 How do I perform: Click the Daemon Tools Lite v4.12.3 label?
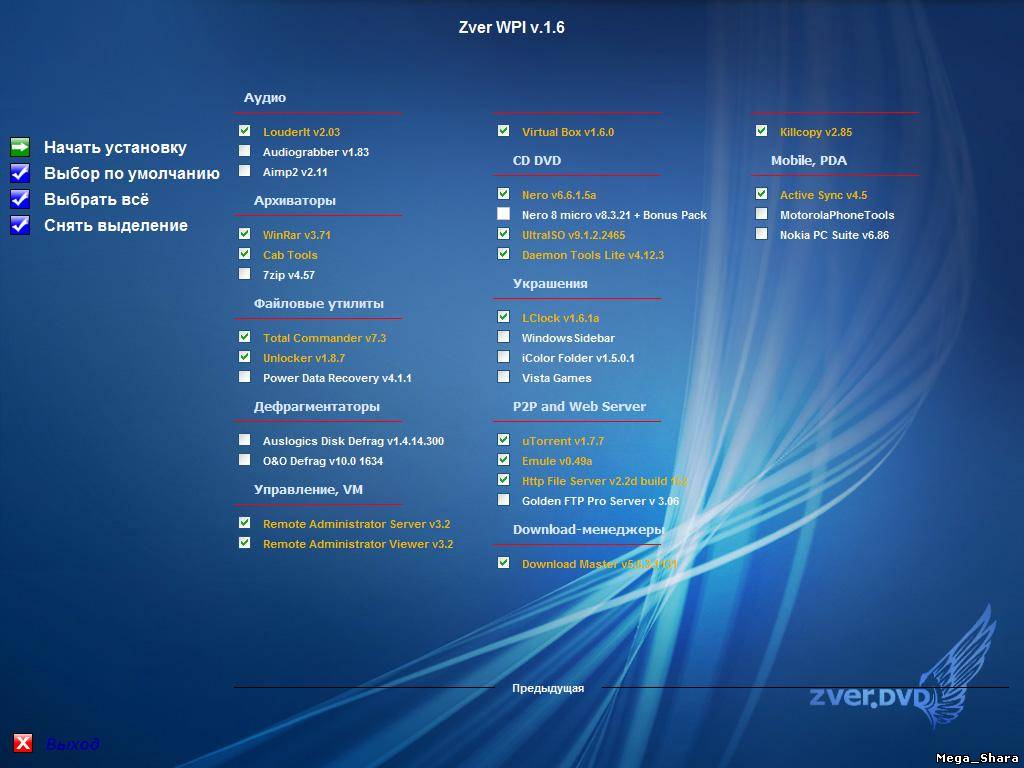[x=593, y=255]
